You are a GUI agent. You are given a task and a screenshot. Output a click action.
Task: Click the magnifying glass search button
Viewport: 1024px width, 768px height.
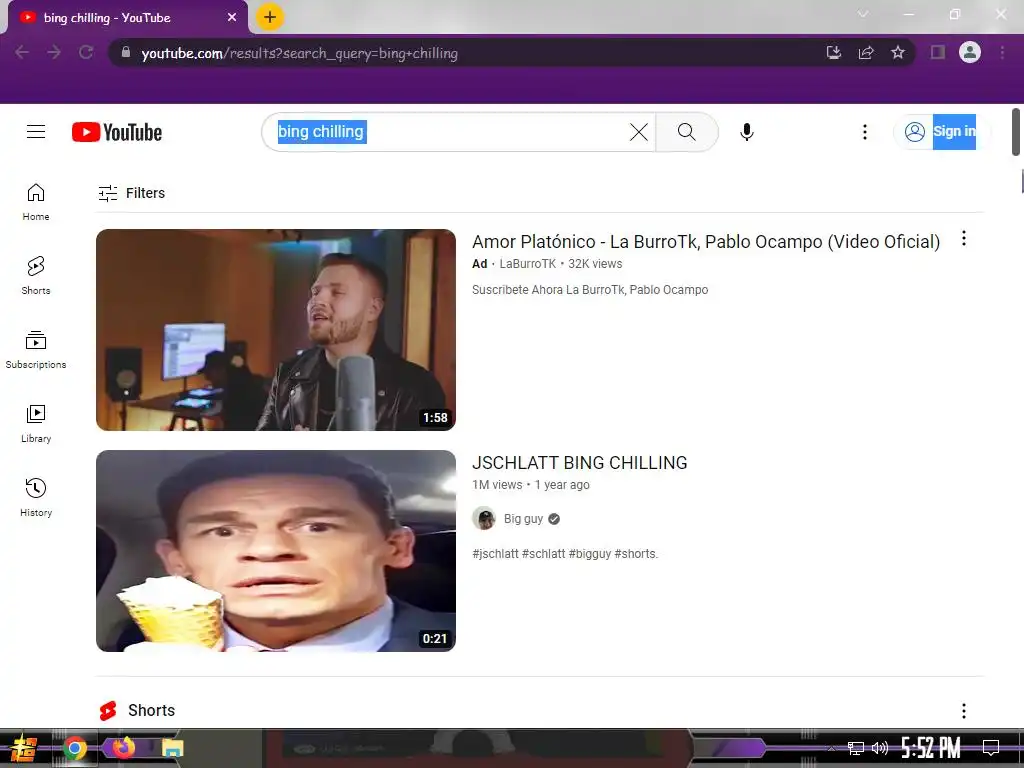click(x=686, y=132)
